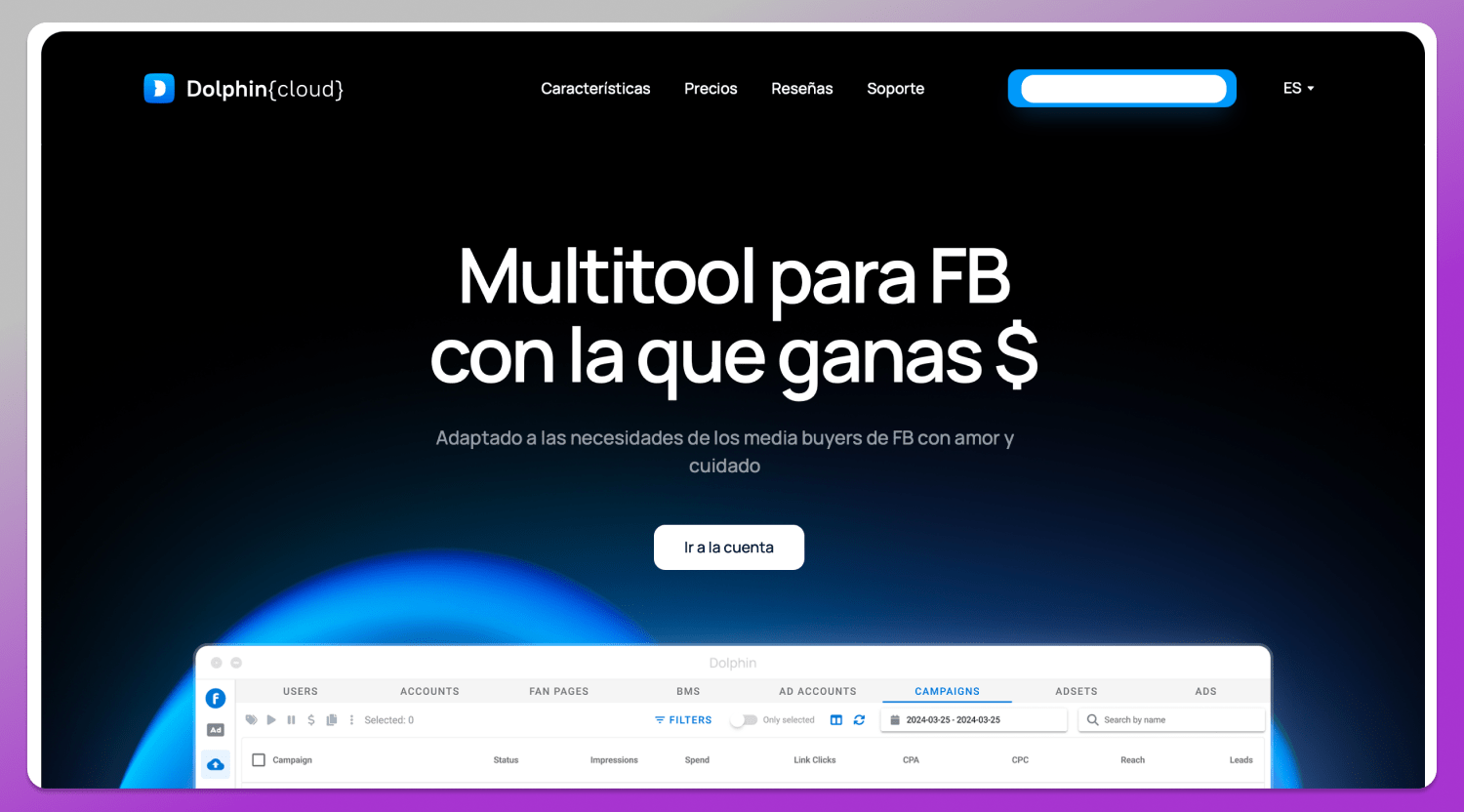Open the FILTERS button
Screen dimensions: 1464x812
click(x=683, y=720)
